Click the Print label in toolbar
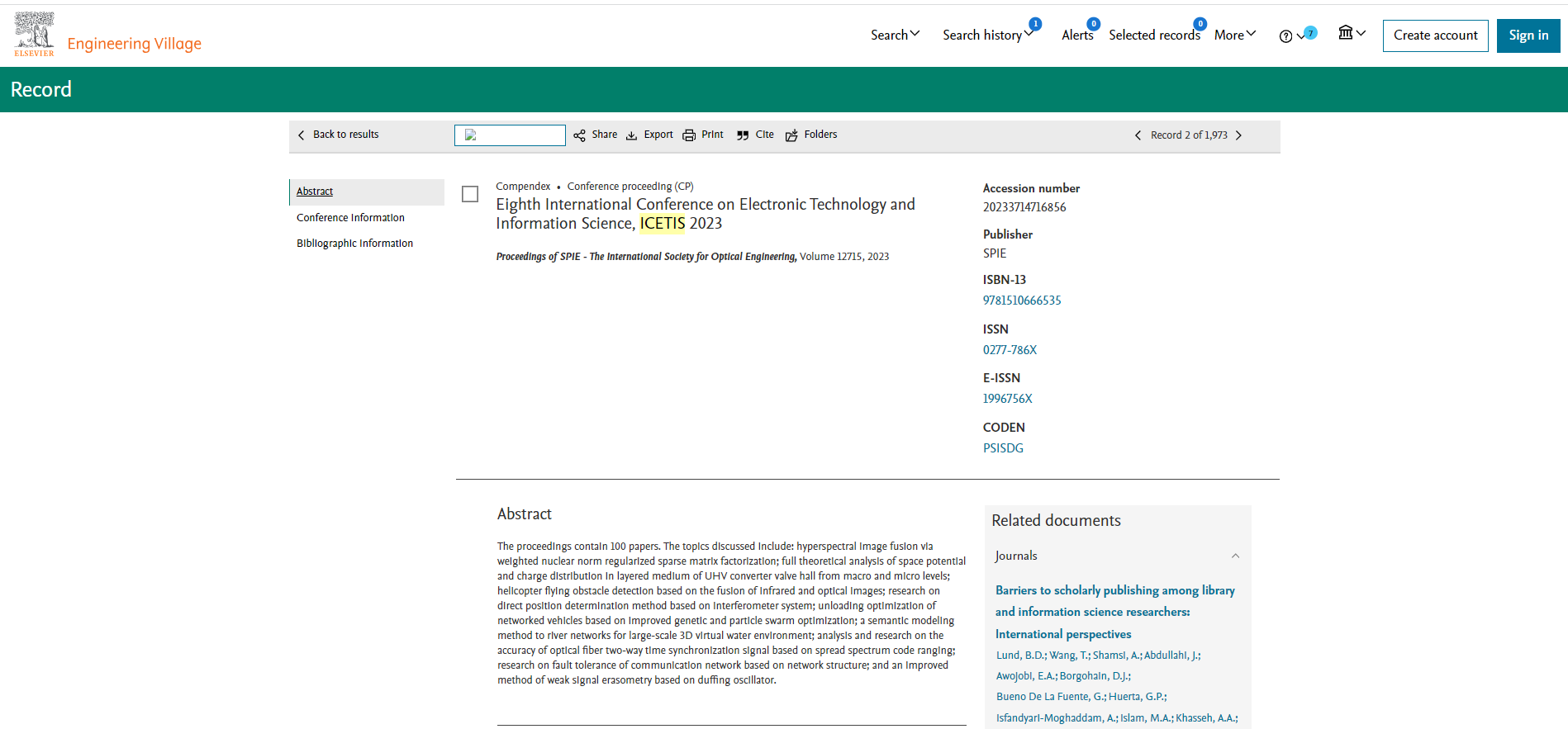The image size is (1568, 729). coord(712,135)
